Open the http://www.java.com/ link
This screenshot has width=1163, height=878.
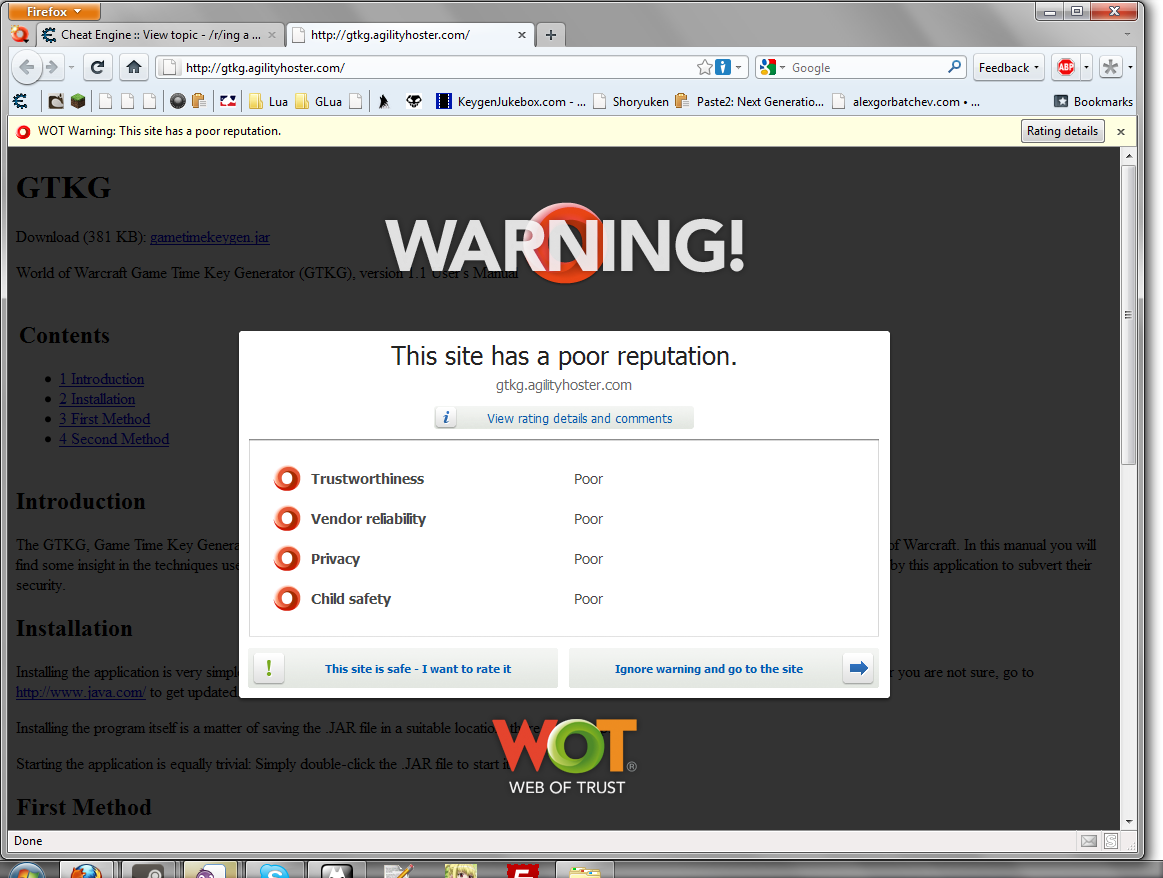tap(81, 692)
